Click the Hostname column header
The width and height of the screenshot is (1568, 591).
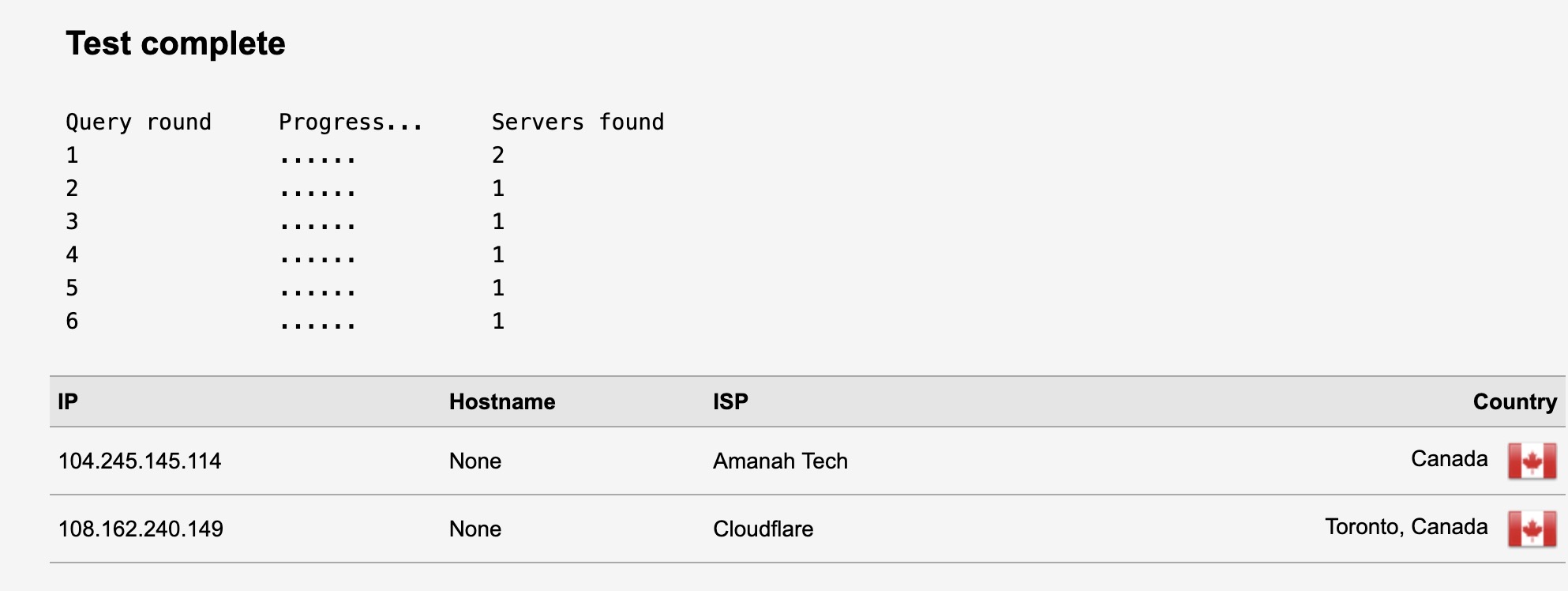502,401
